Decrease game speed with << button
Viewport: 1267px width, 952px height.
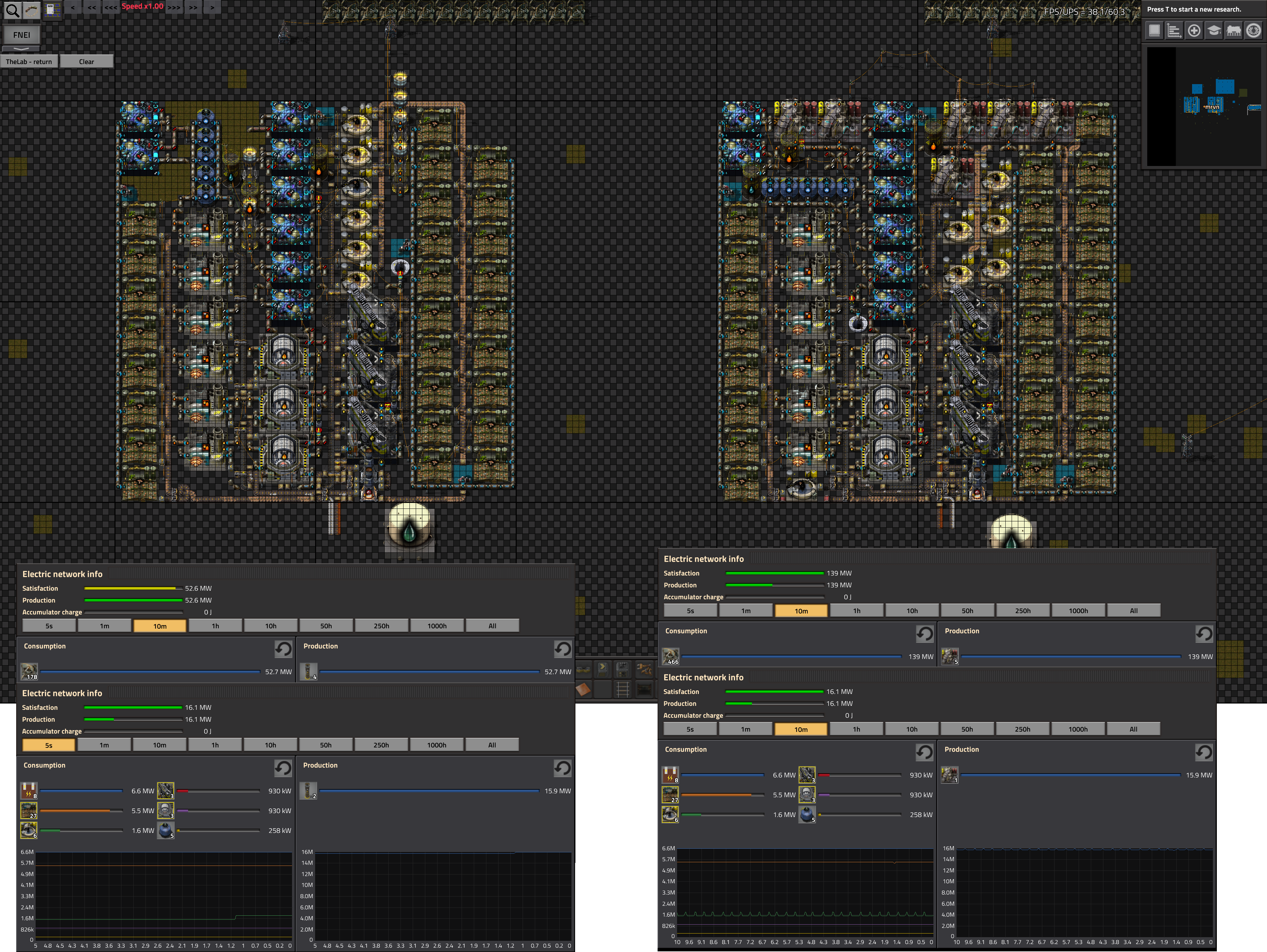point(92,7)
